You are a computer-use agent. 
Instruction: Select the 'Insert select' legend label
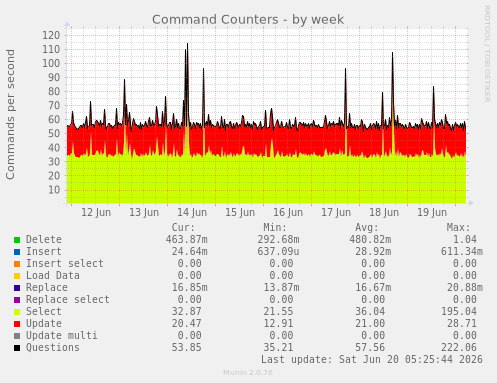pos(65,263)
